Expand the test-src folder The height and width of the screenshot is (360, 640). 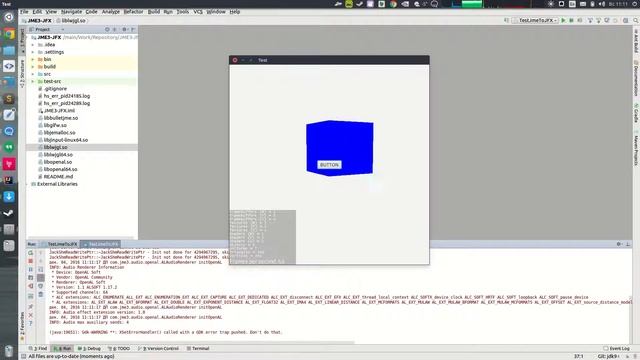(x=33, y=82)
